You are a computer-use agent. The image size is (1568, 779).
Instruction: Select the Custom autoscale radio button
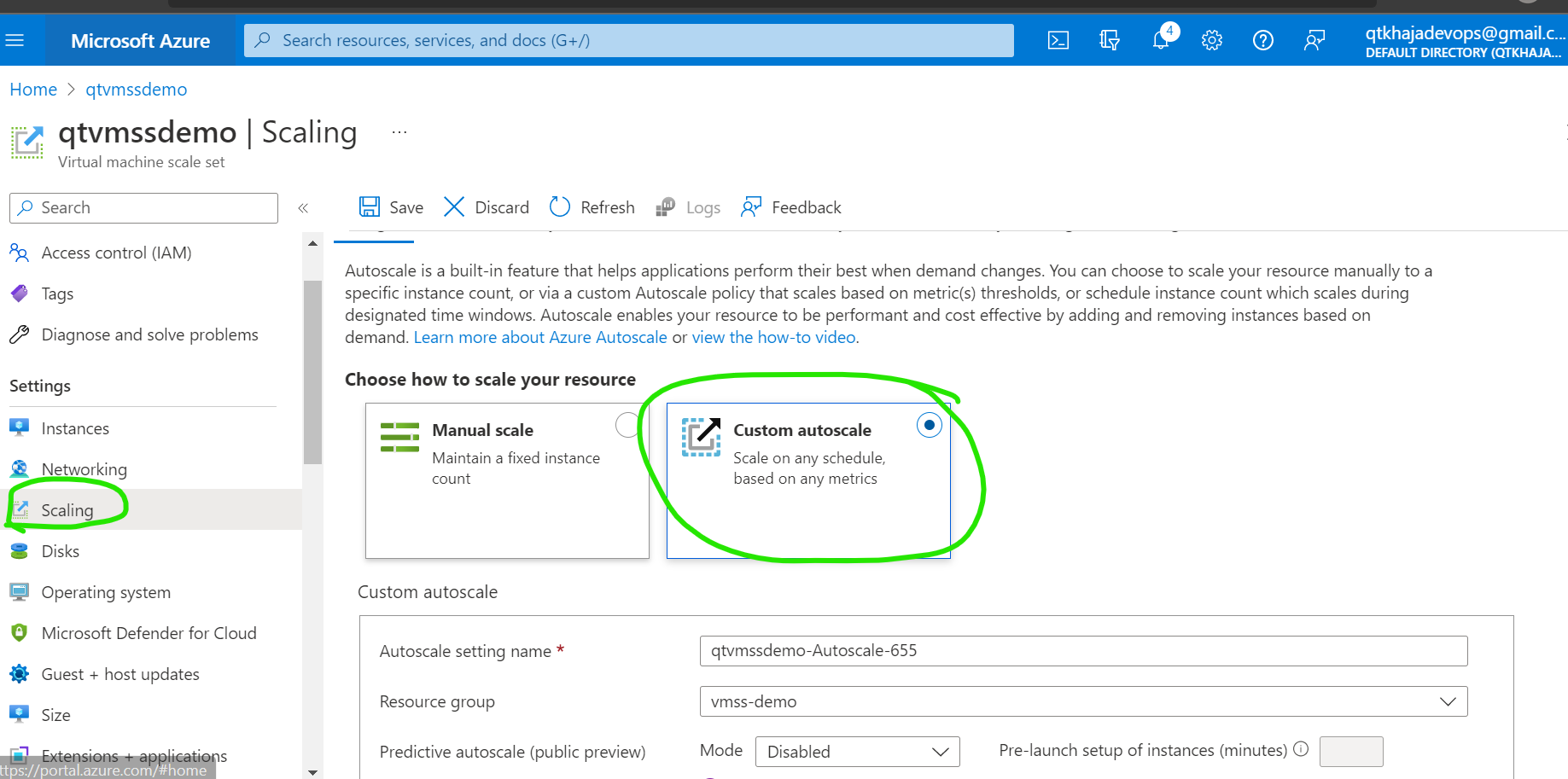pyautogui.click(x=929, y=425)
